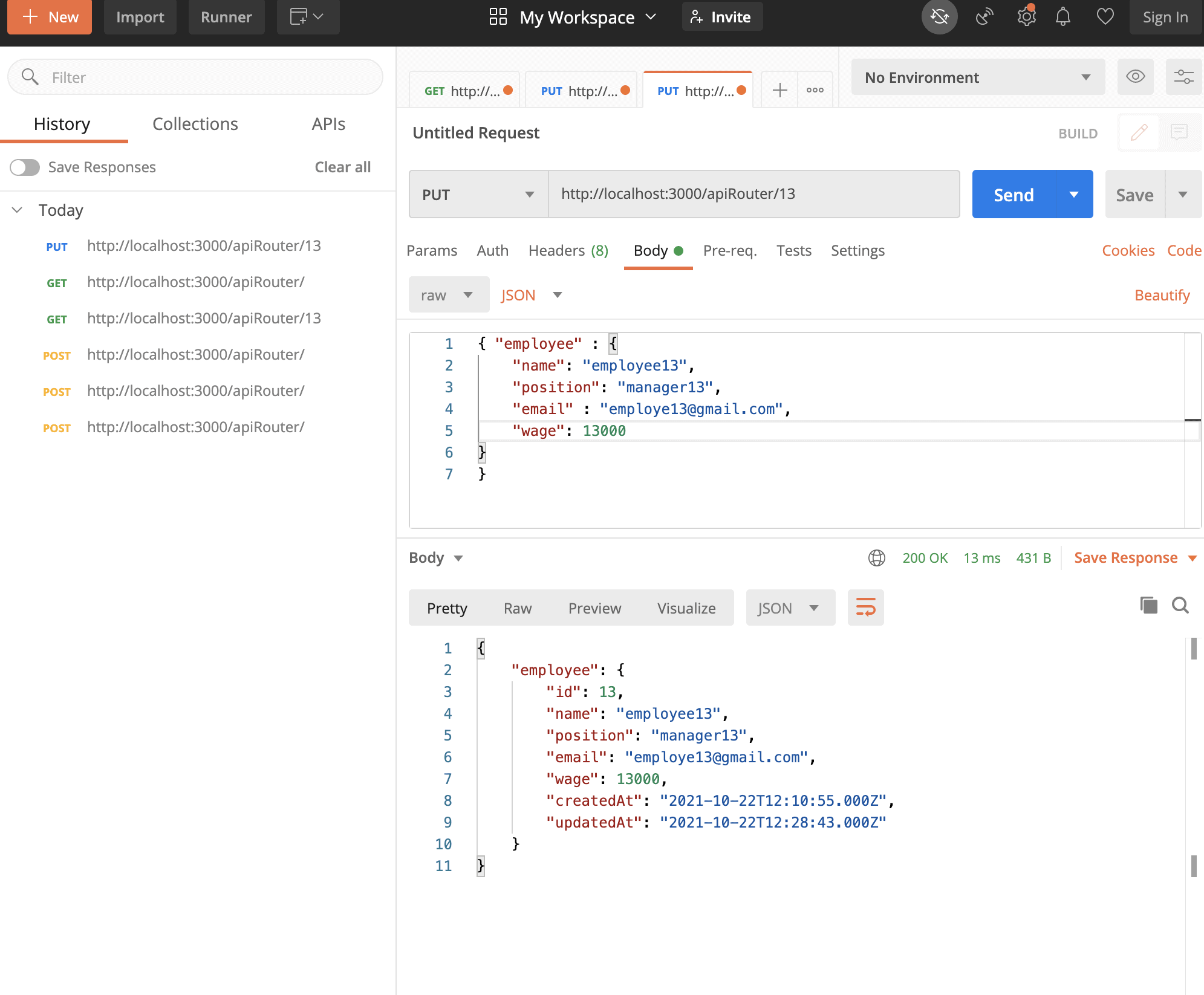1204x995 pixels.
Task: Open the Save options arrow
Action: [1183, 194]
